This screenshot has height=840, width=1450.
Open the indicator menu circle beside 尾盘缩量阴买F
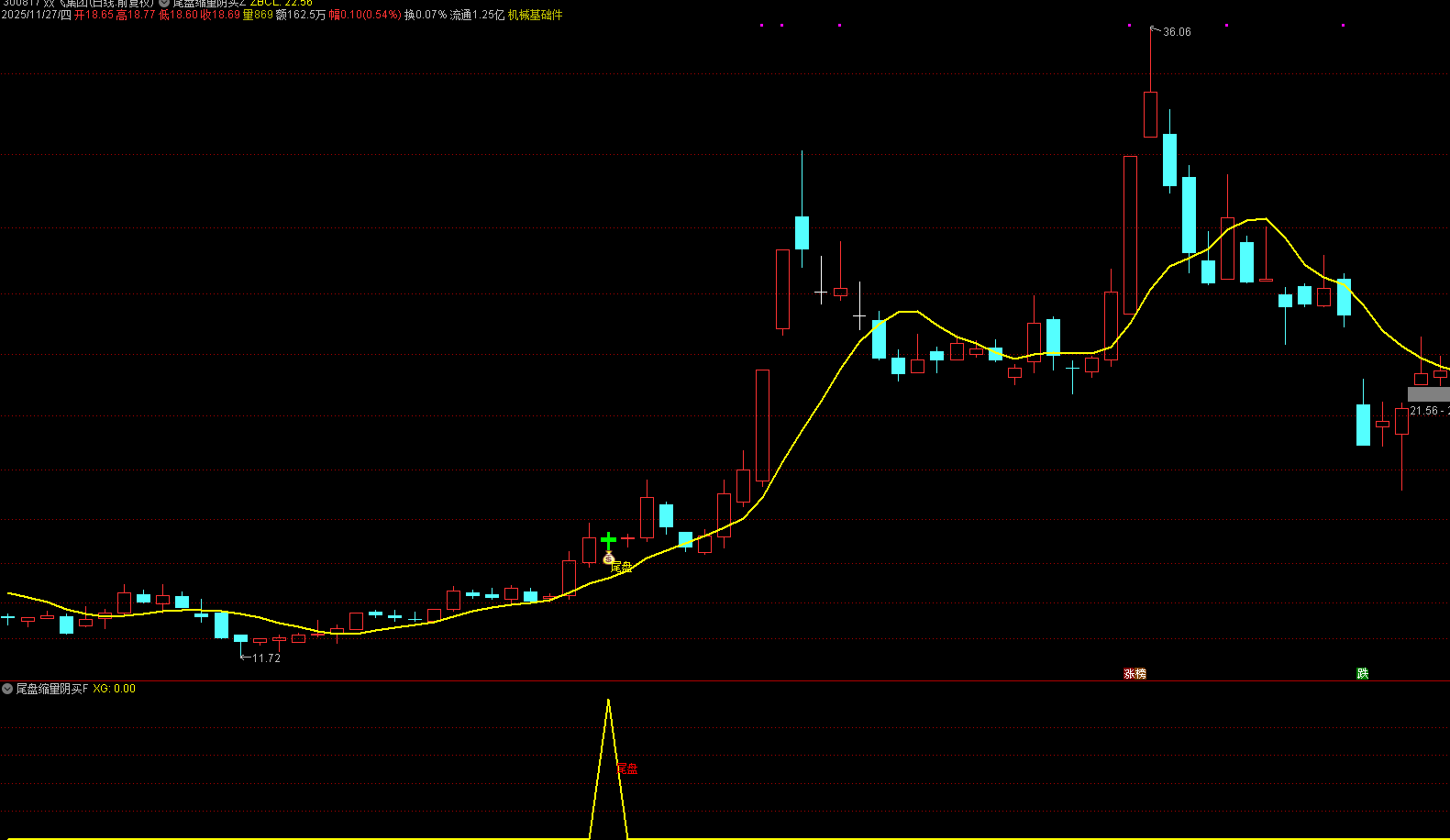(7, 689)
